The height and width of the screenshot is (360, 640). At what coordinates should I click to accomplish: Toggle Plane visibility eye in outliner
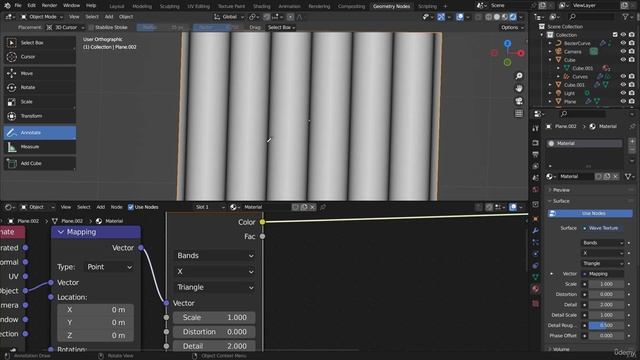pos(623,102)
